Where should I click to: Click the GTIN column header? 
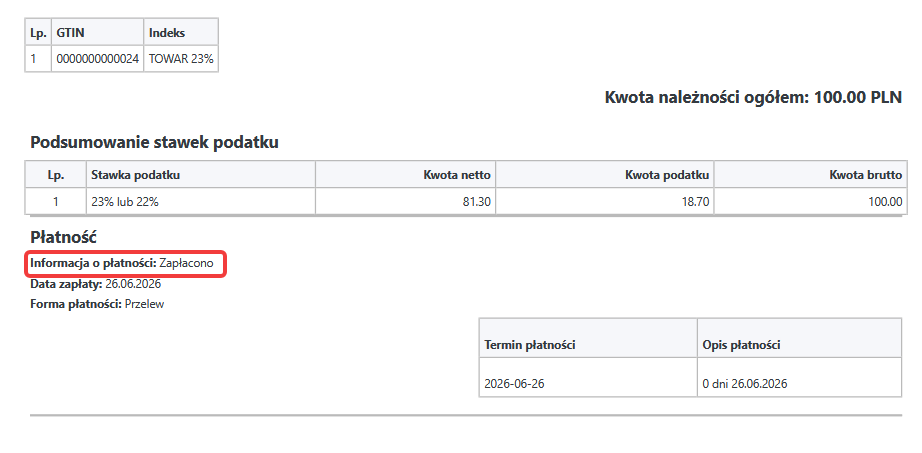click(98, 33)
